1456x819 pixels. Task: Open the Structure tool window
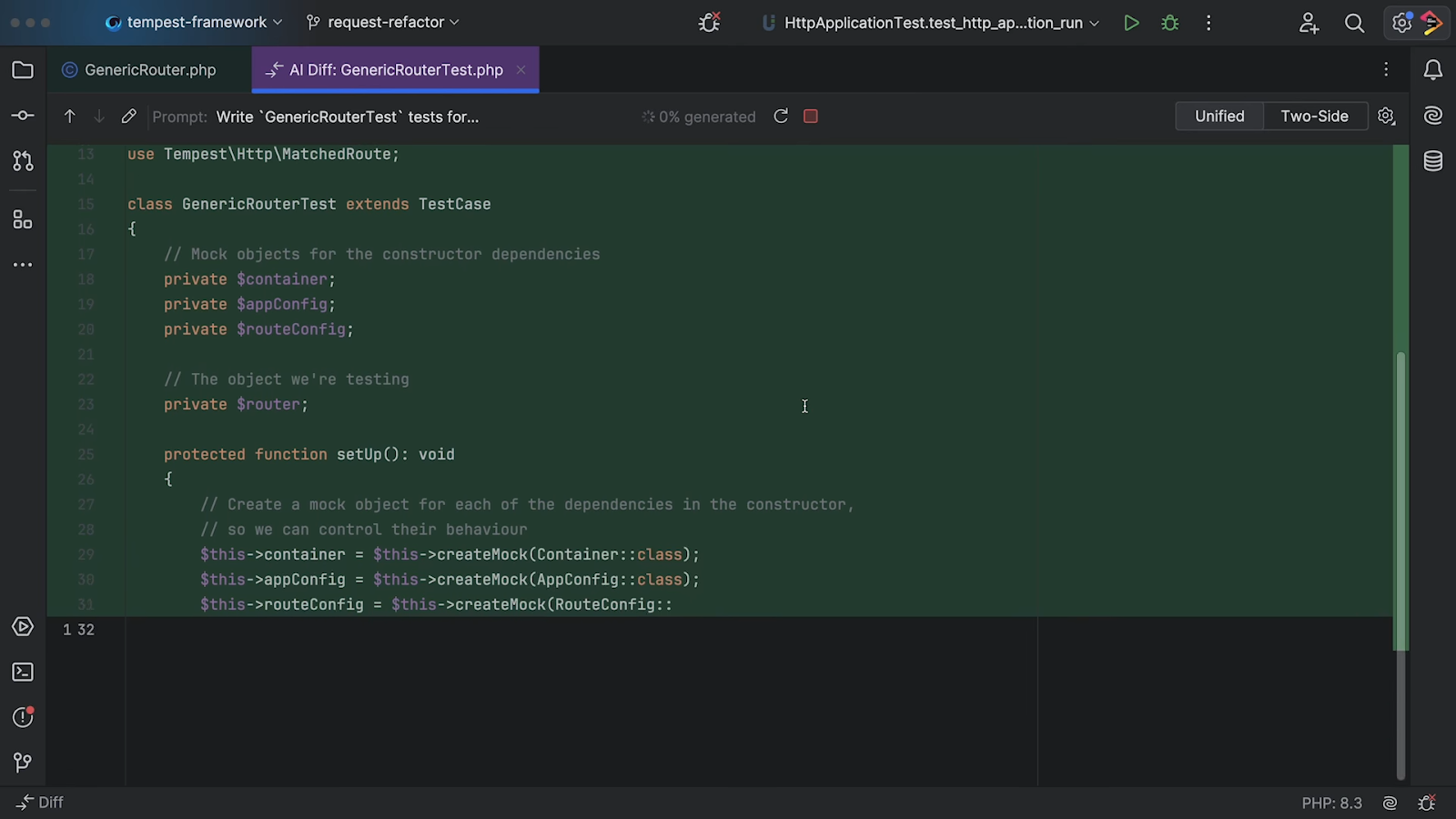coord(23,219)
